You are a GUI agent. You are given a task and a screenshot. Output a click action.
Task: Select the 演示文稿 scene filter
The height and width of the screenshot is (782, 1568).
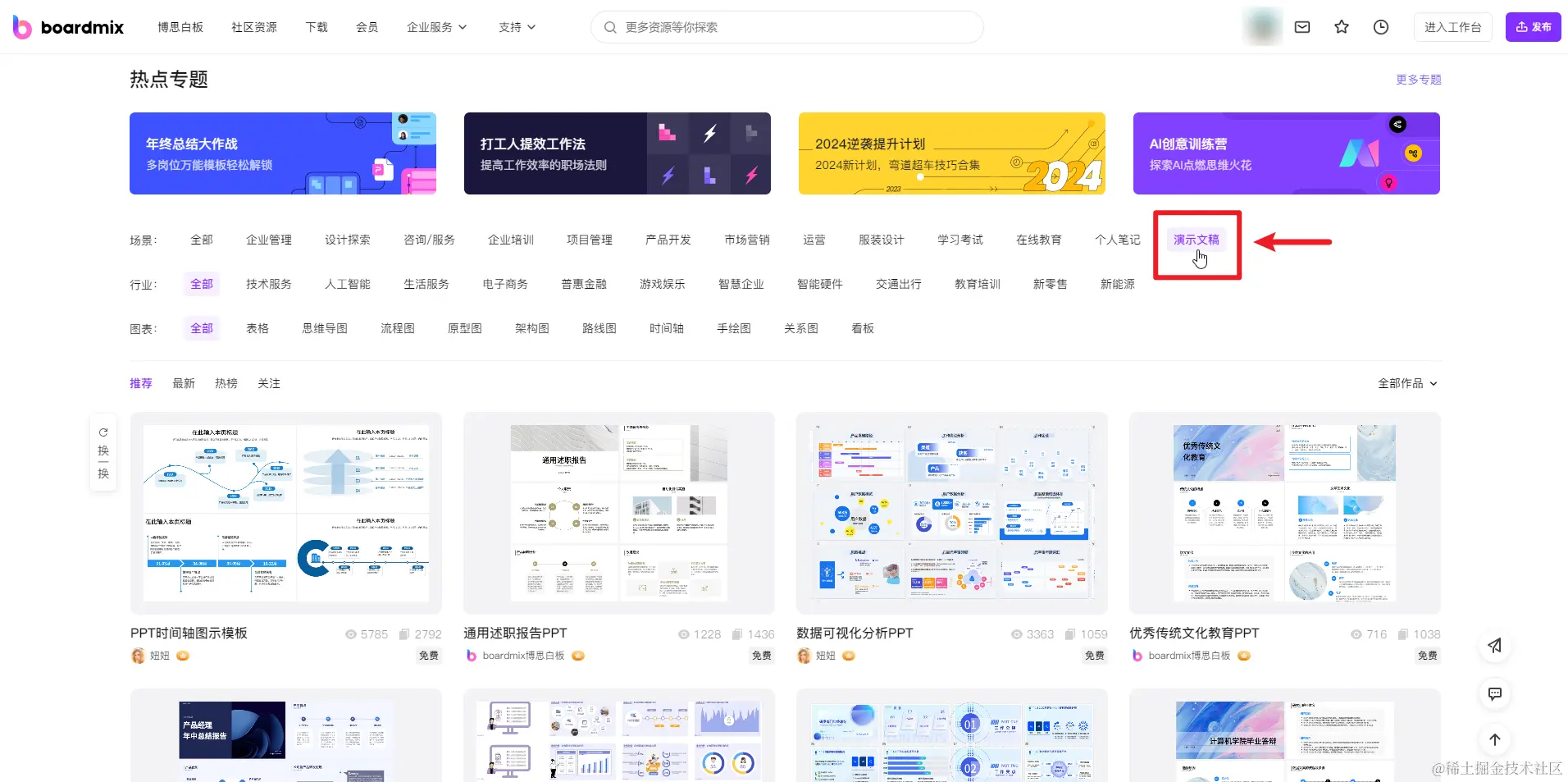click(1196, 239)
